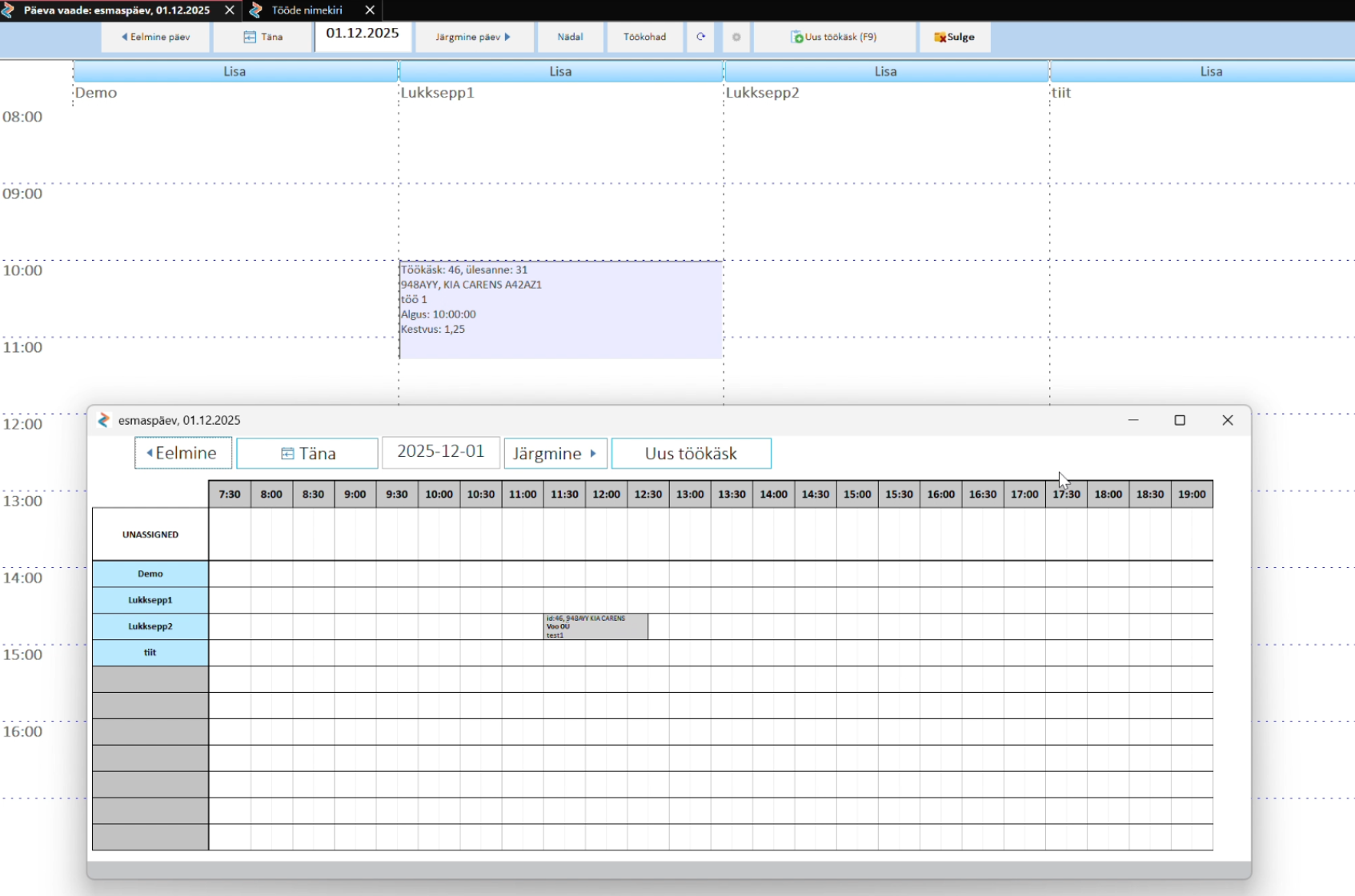
Task: Open the Töökäsk 46 appointment block
Action: click(x=560, y=310)
